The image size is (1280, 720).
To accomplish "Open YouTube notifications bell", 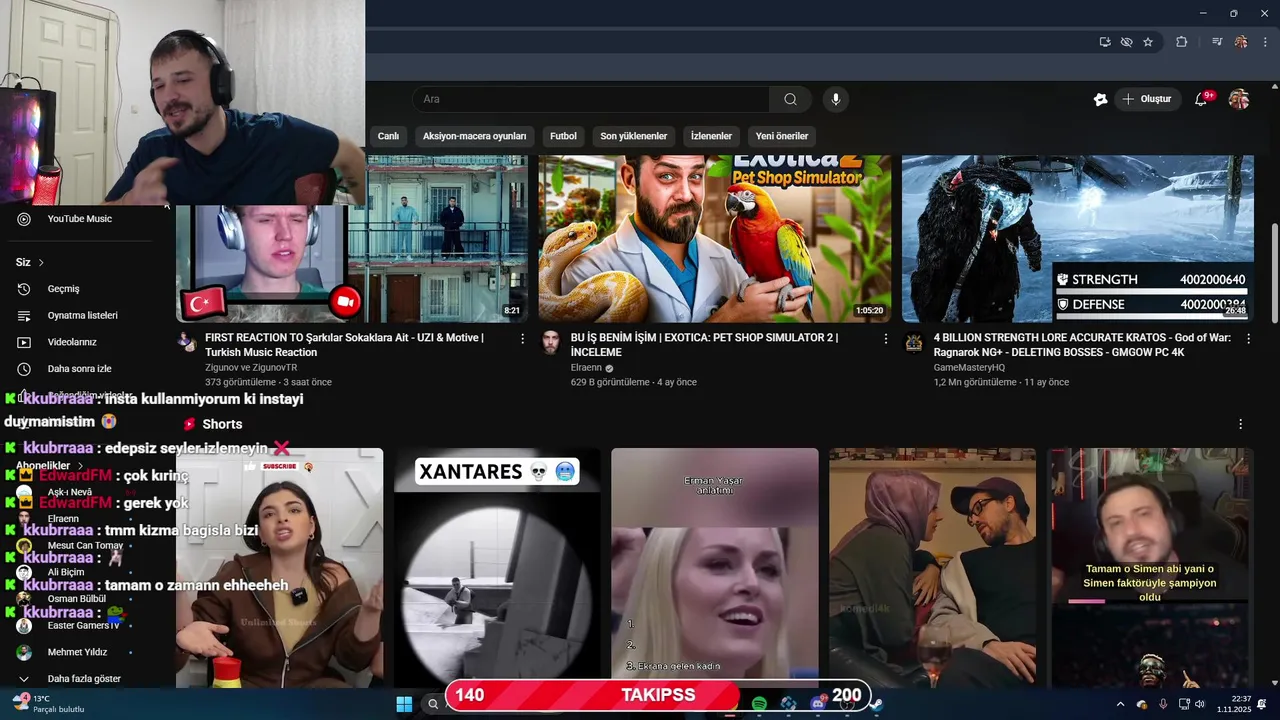I will (1202, 99).
